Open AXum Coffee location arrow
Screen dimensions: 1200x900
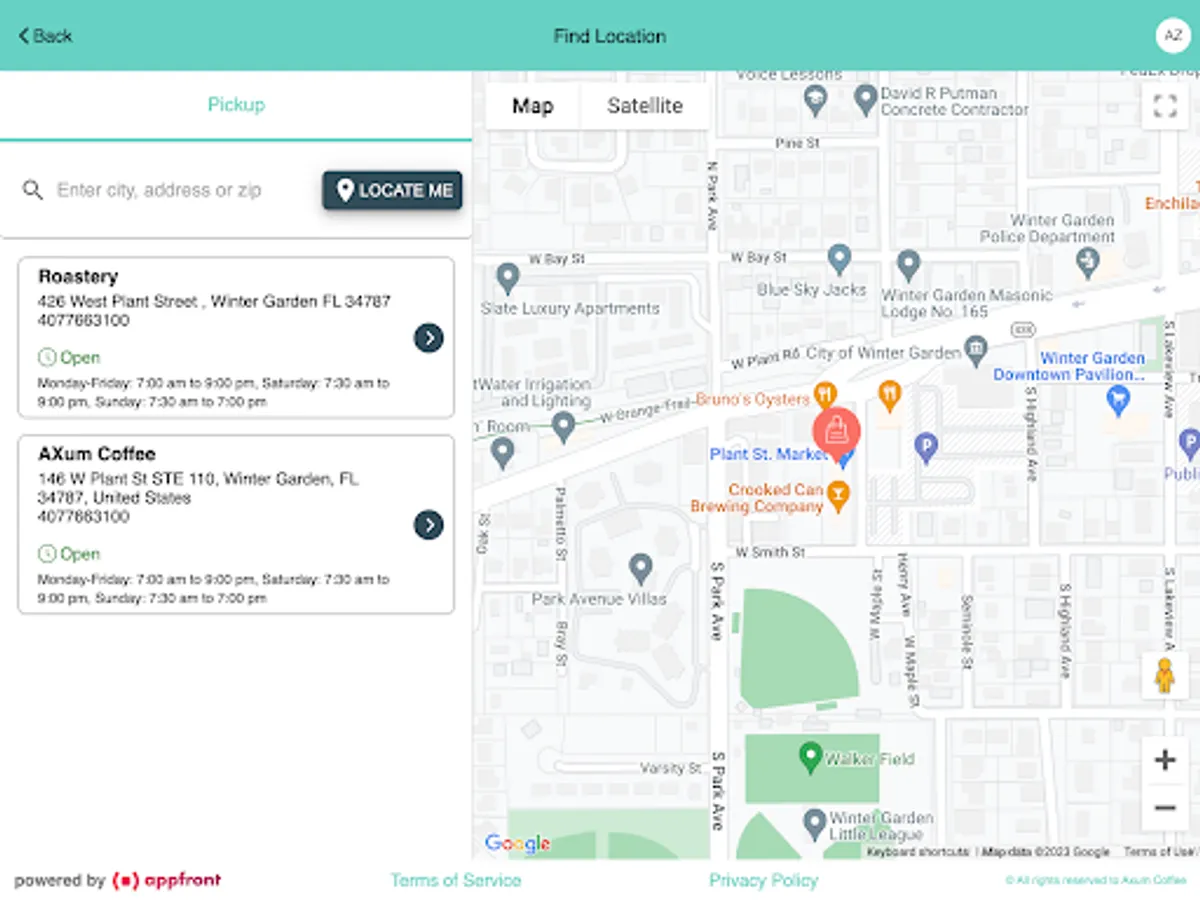point(428,525)
